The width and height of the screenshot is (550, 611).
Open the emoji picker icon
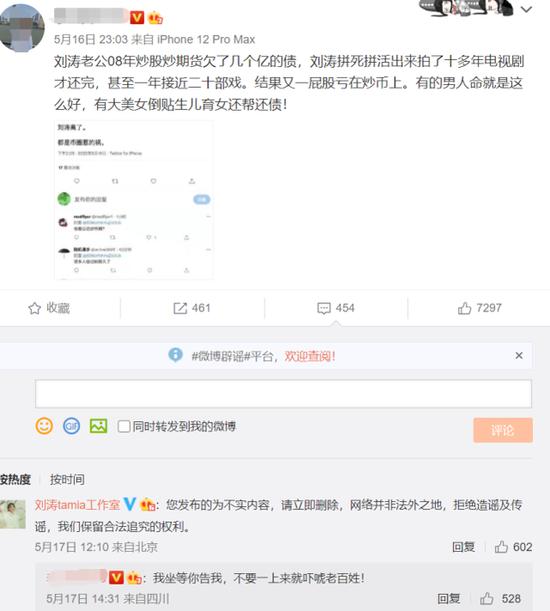tap(44, 426)
